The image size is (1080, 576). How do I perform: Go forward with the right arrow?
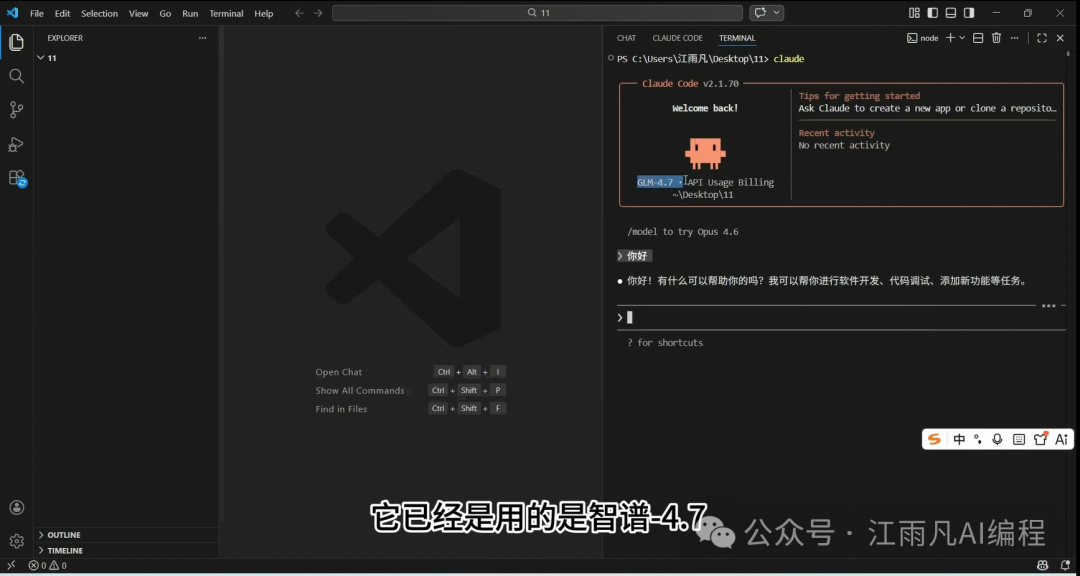318,13
